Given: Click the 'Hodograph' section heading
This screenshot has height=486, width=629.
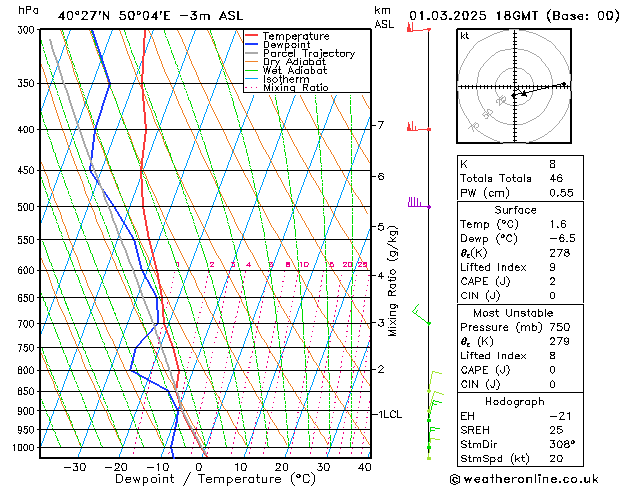Looking at the screenshot, I should pyautogui.click(x=515, y=402).
